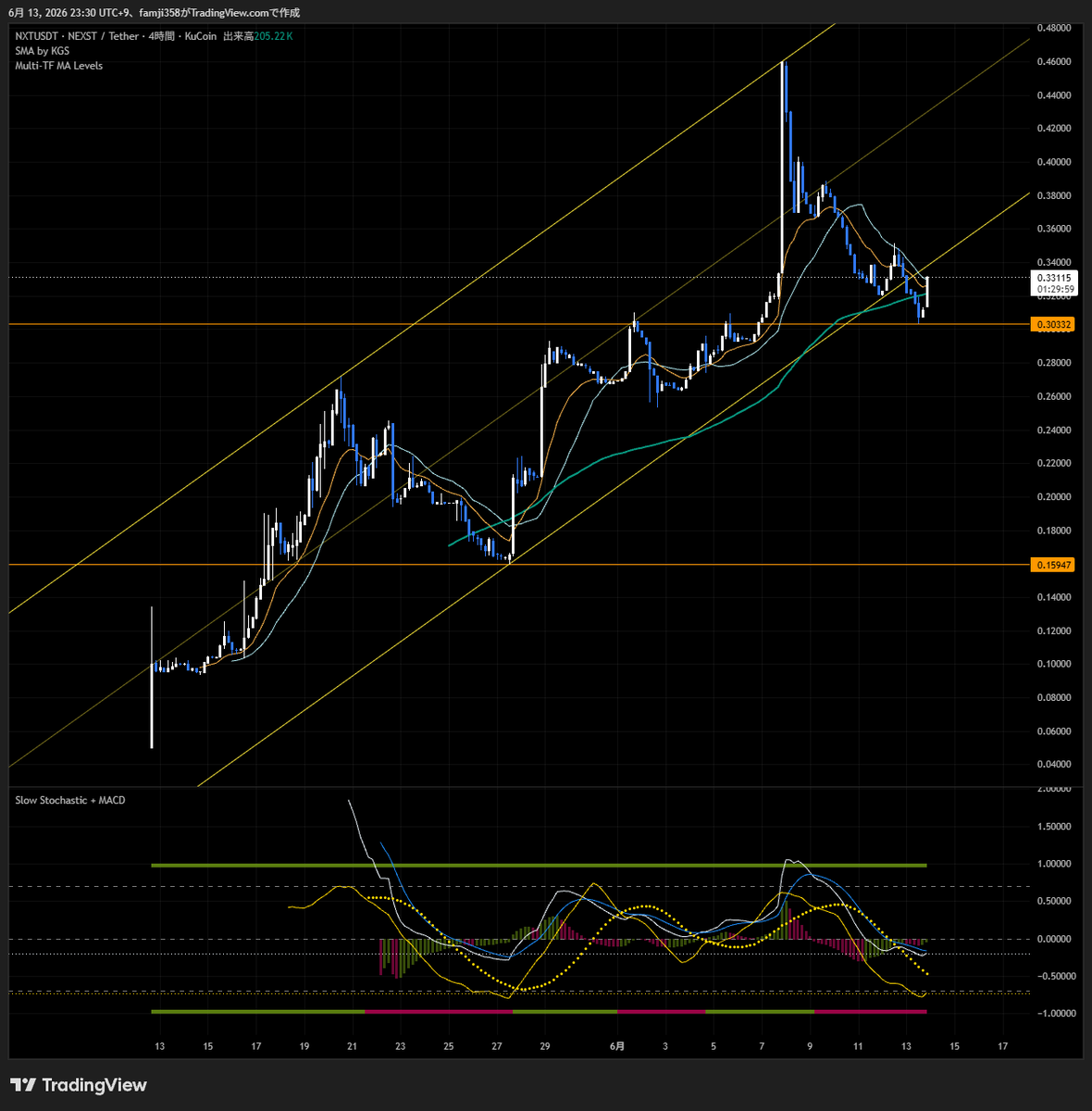Click the positive 0.50000 indicator scale label
Screen dimensions: 1092x1111
[x=1054, y=901]
